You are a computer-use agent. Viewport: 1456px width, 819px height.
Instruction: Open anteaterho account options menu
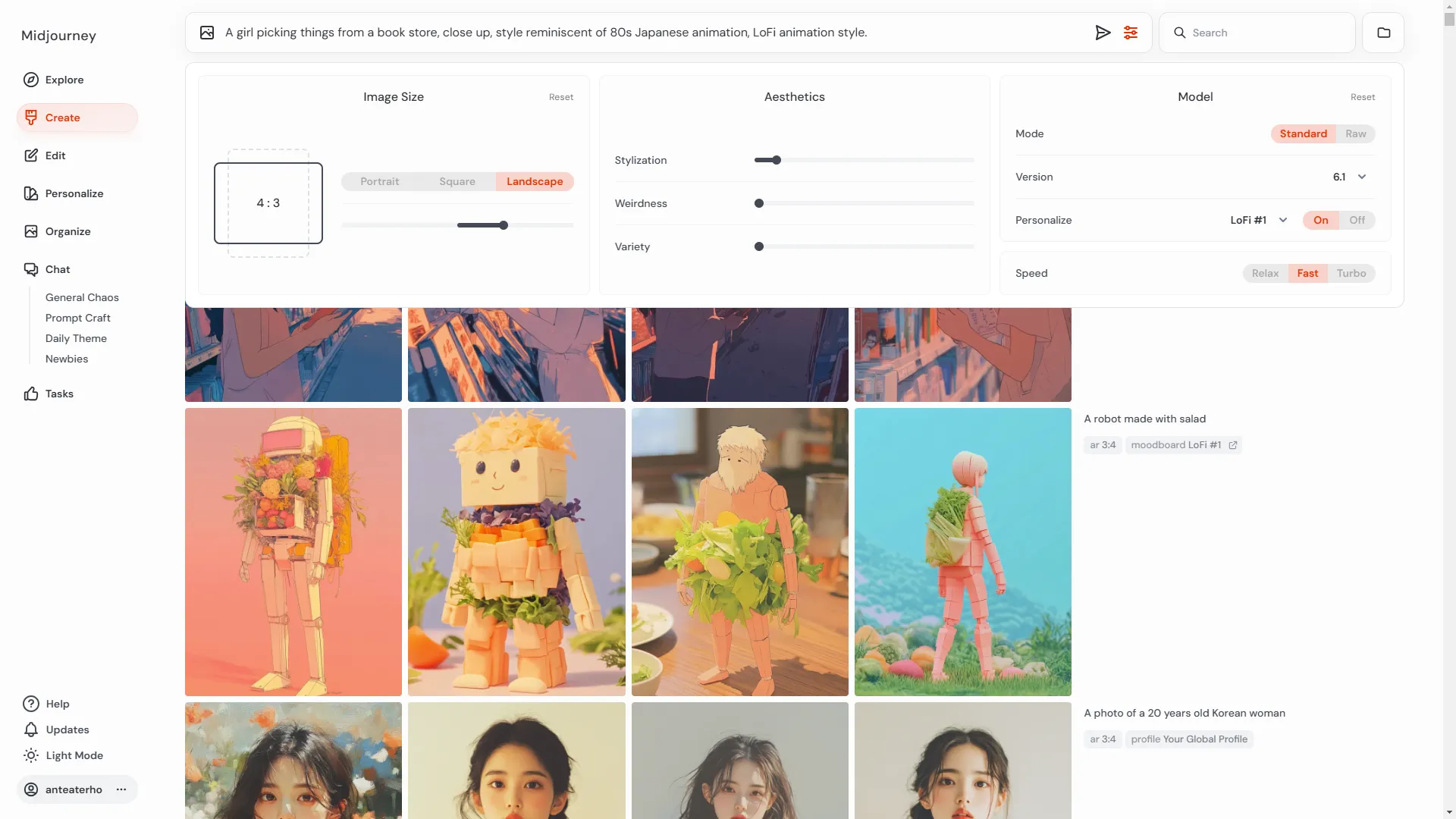click(x=121, y=789)
